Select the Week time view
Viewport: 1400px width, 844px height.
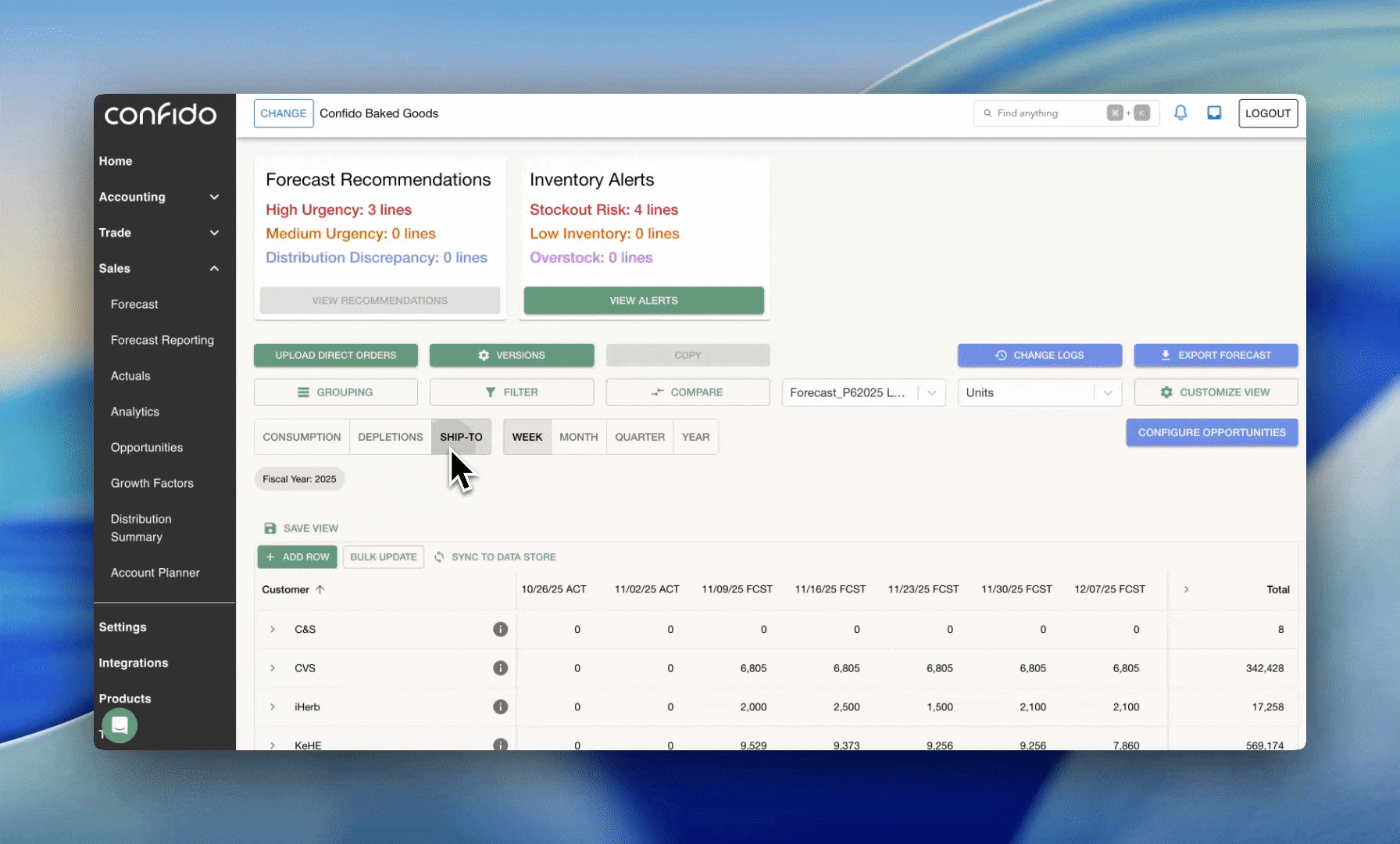[527, 437]
